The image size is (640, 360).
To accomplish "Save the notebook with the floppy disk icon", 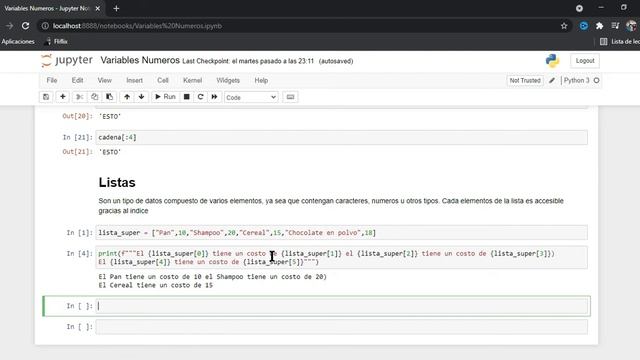I will pyautogui.click(x=46, y=97).
